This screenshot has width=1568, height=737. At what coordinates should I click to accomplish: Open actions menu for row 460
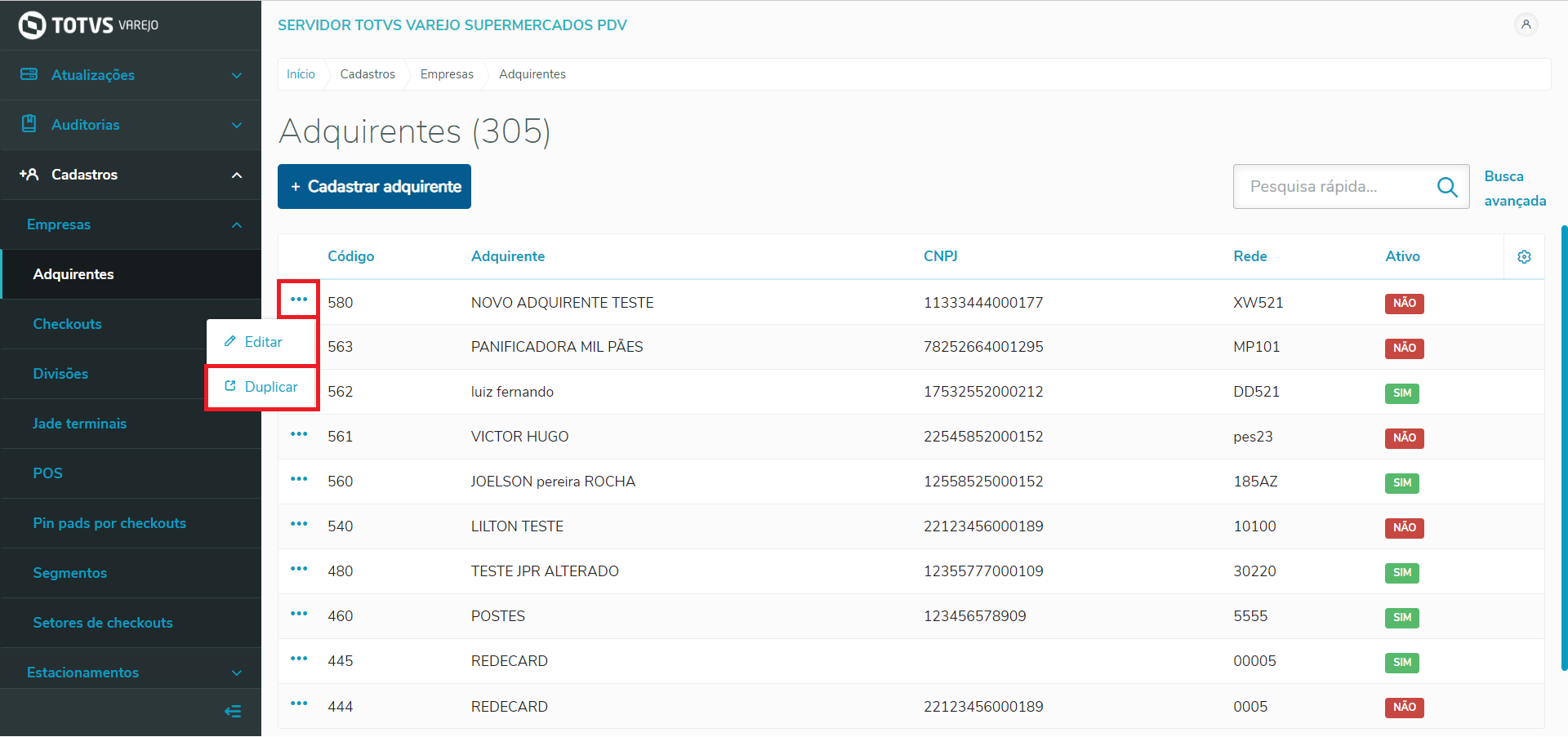[x=299, y=614]
